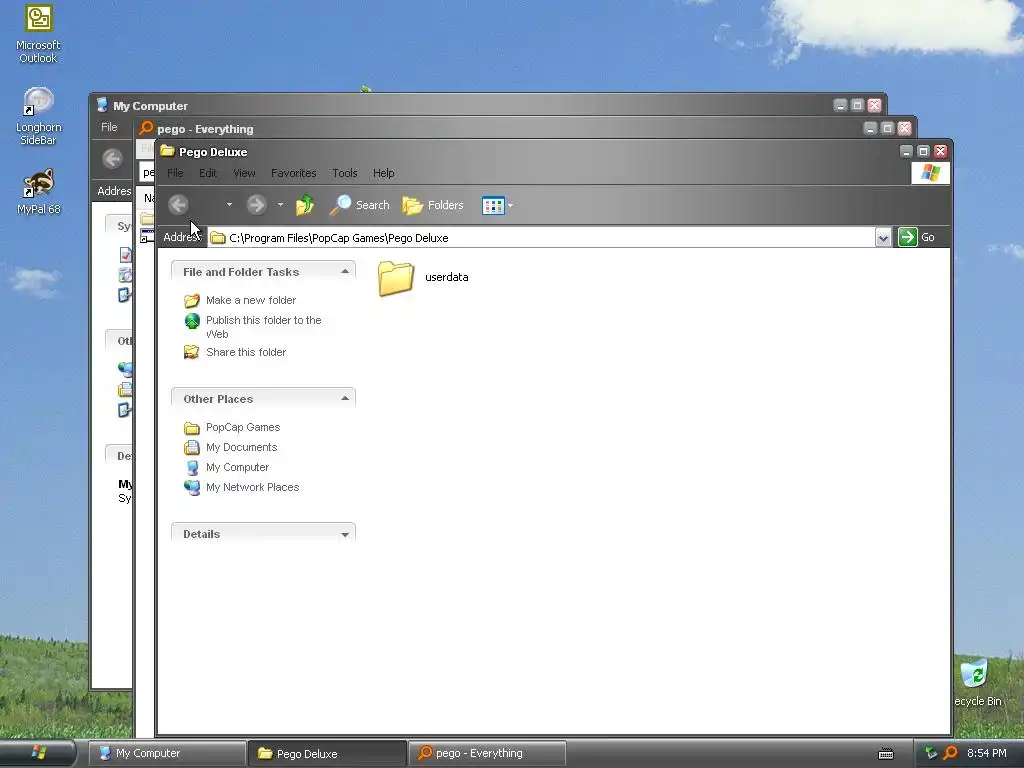Click the Forward arrow in Pego Deluxe

257,205
